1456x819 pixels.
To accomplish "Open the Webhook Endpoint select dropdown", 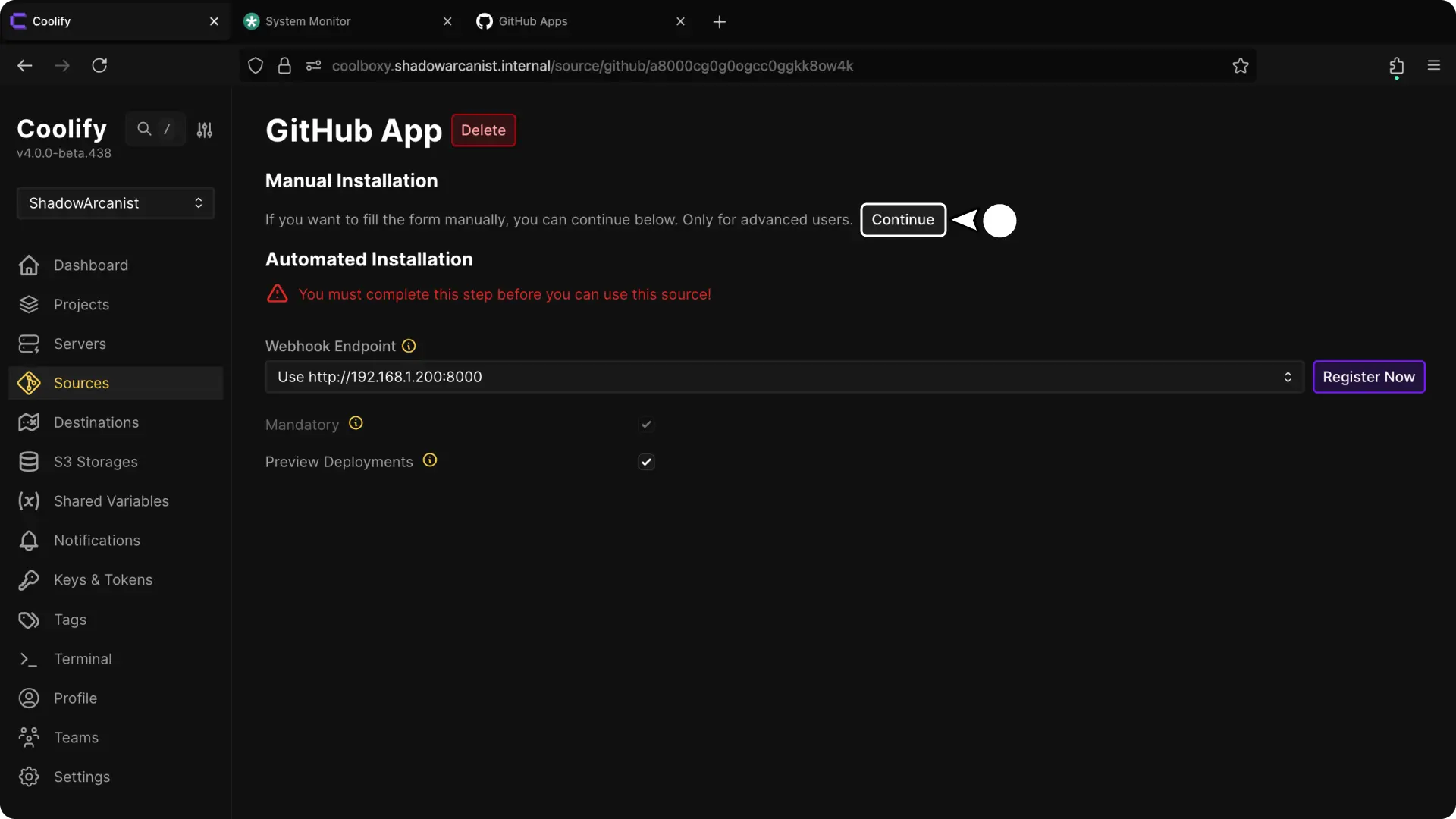I will coord(784,377).
